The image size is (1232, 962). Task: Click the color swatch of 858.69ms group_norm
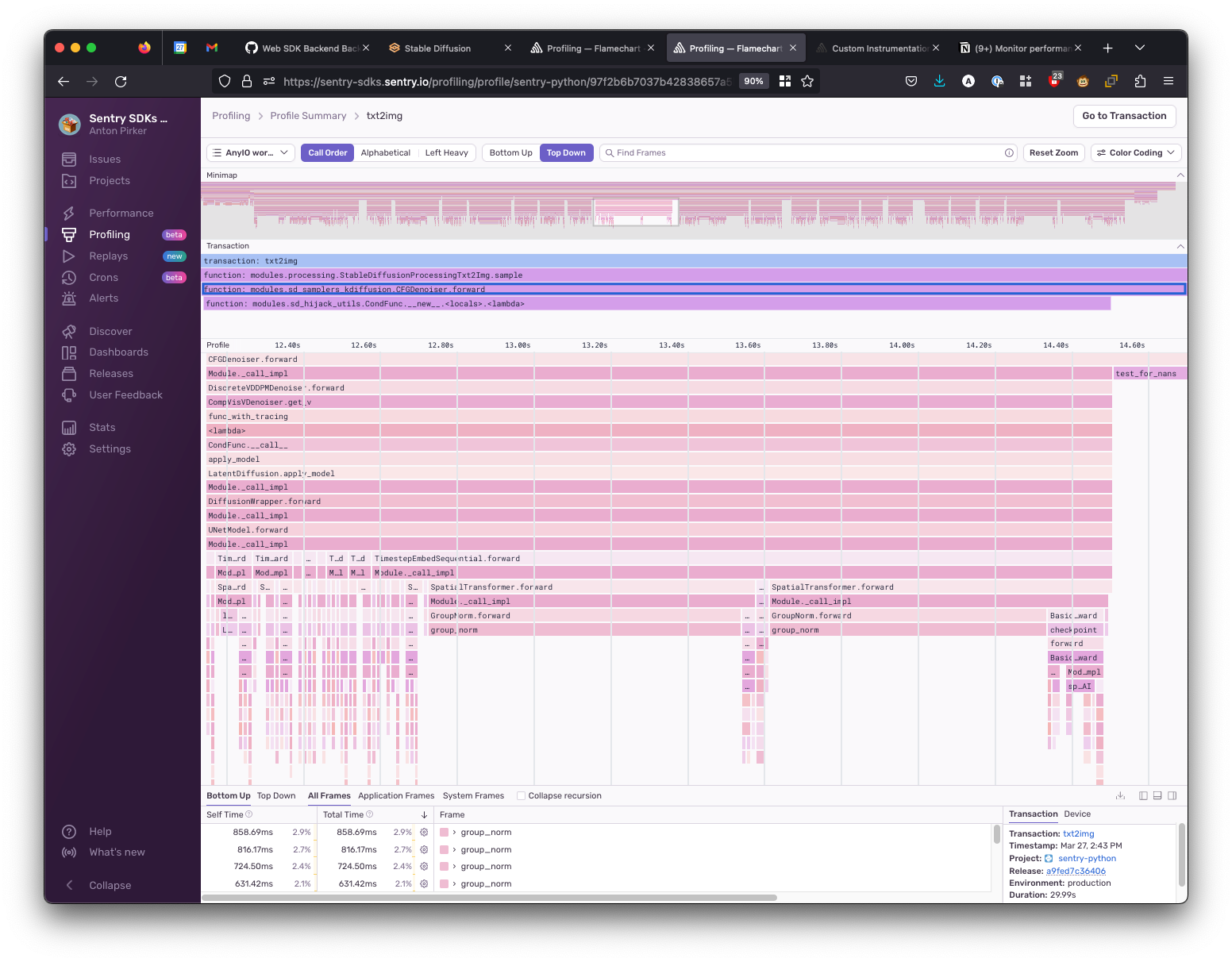[x=444, y=833]
